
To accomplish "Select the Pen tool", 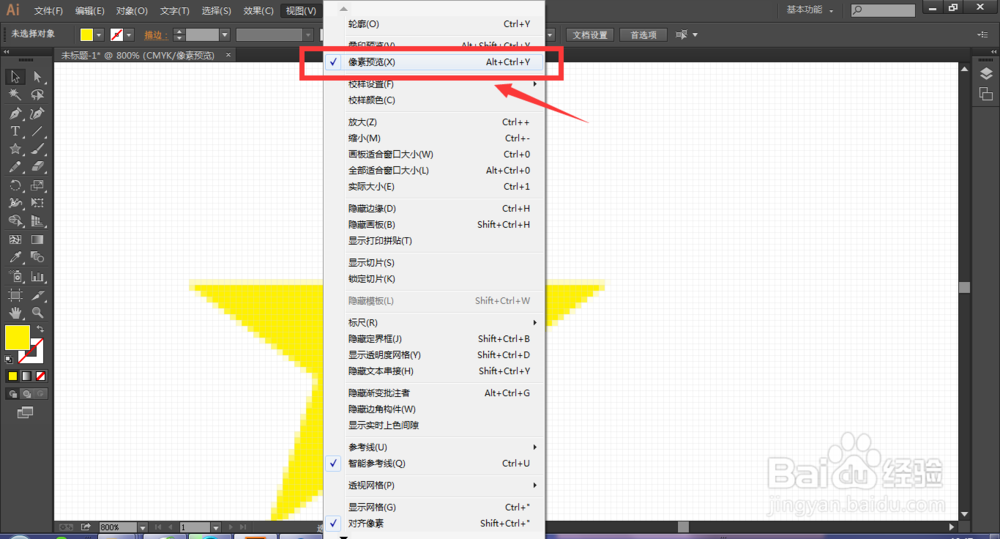I will click(x=15, y=114).
